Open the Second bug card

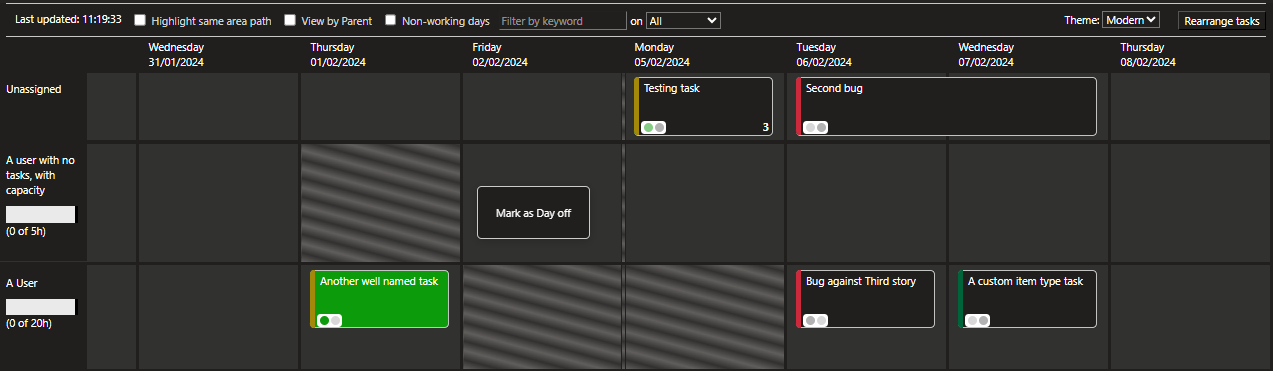(946, 106)
